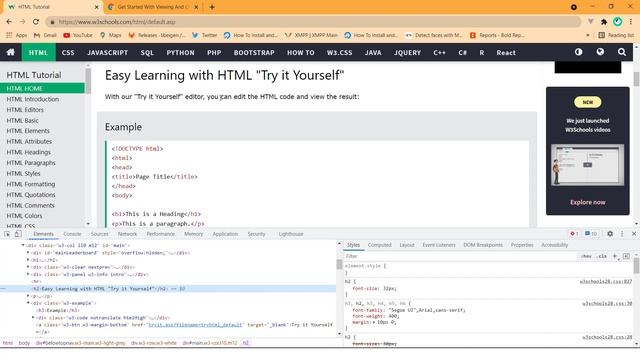Screen dimensions: 640x360
Task: Click the browser back arrow
Action: [9, 22]
